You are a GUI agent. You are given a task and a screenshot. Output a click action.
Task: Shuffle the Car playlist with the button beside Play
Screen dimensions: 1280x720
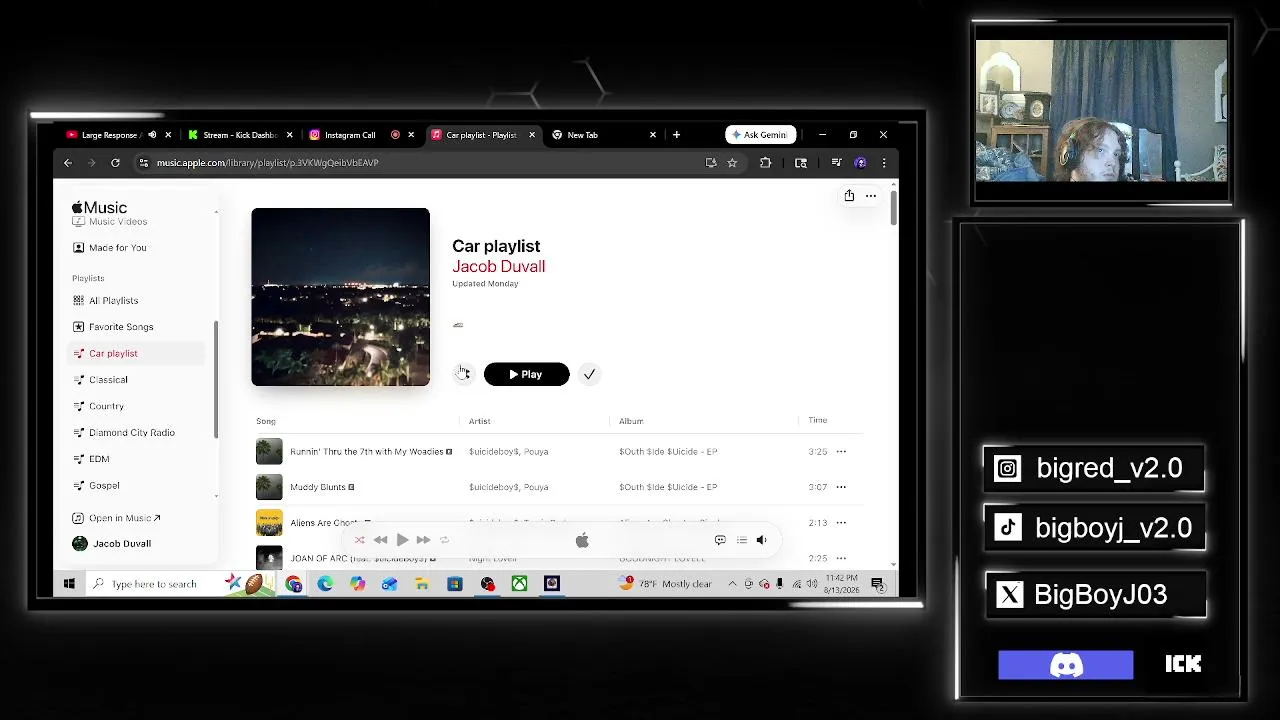click(463, 374)
